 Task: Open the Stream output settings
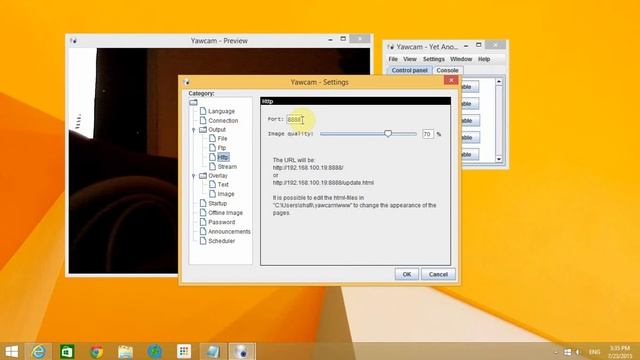pos(227,167)
